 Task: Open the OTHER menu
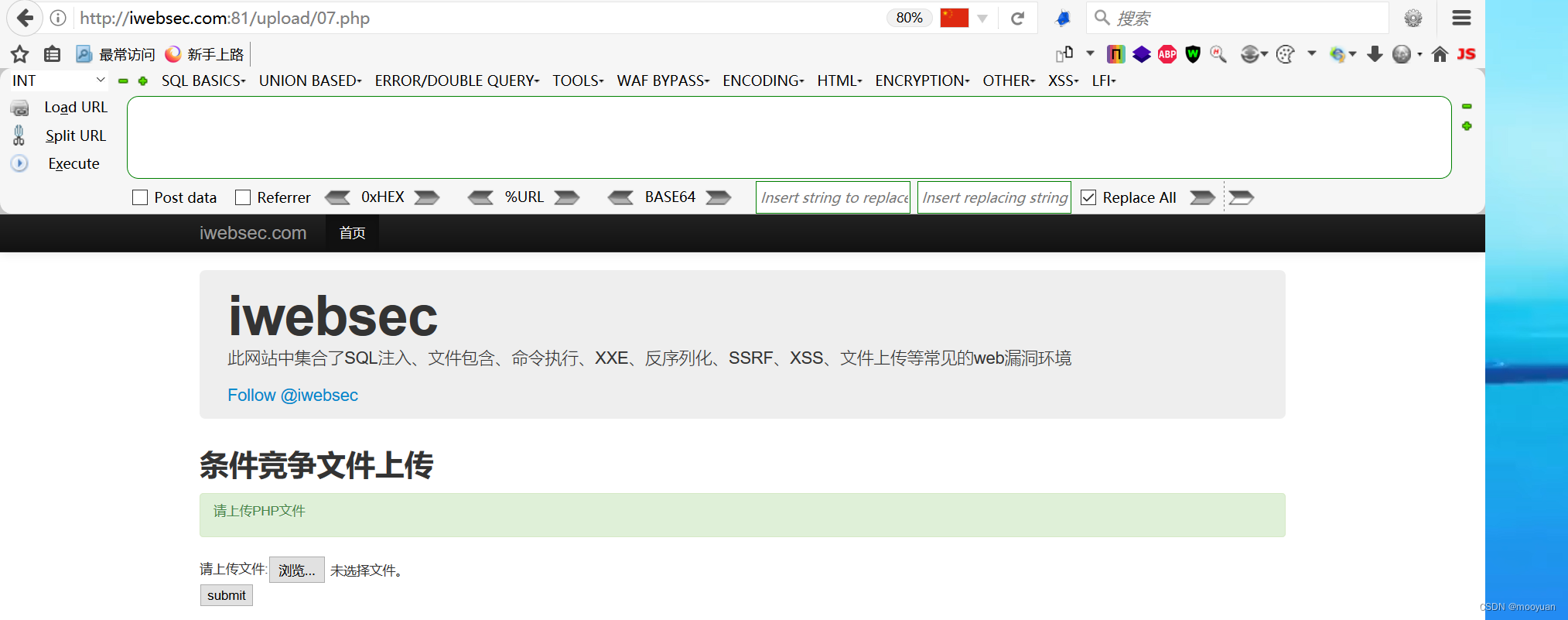[x=1009, y=80]
